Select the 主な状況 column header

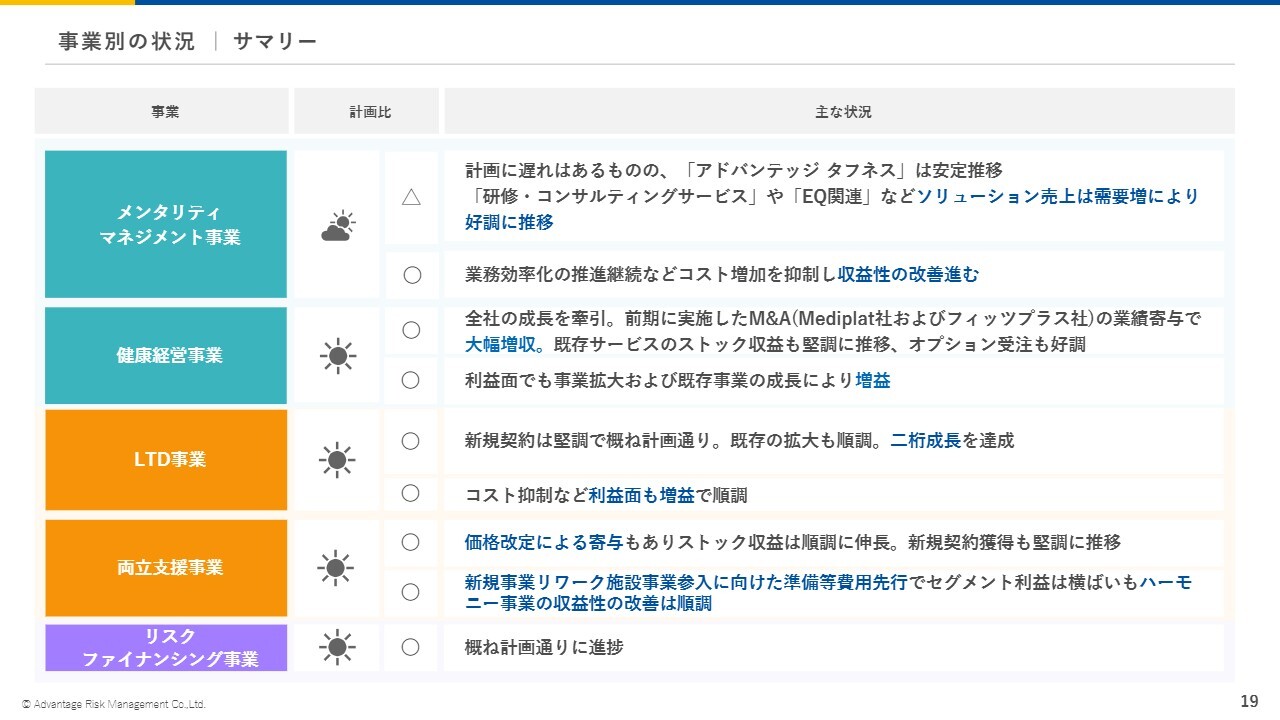[x=842, y=112]
